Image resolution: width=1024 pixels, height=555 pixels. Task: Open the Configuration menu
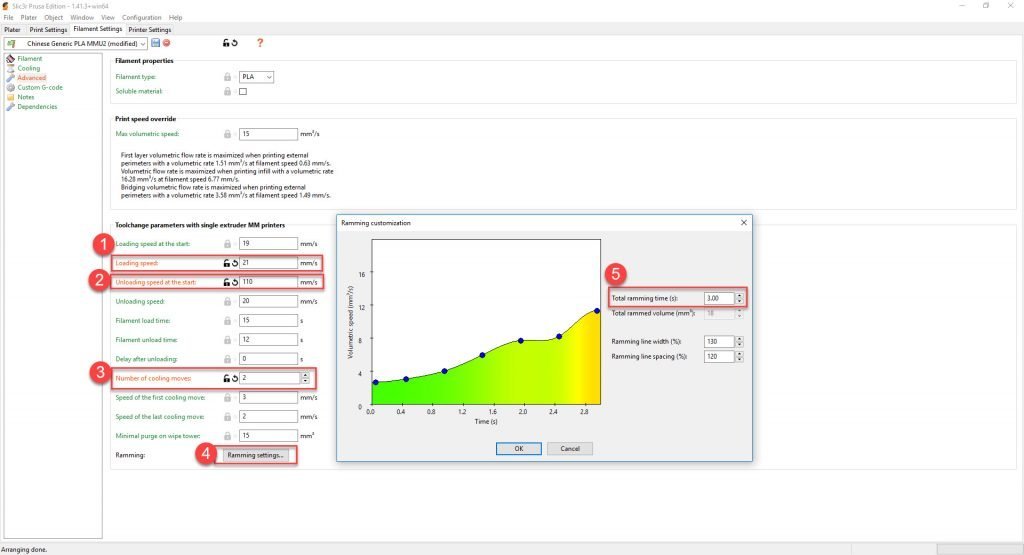[x=141, y=17]
